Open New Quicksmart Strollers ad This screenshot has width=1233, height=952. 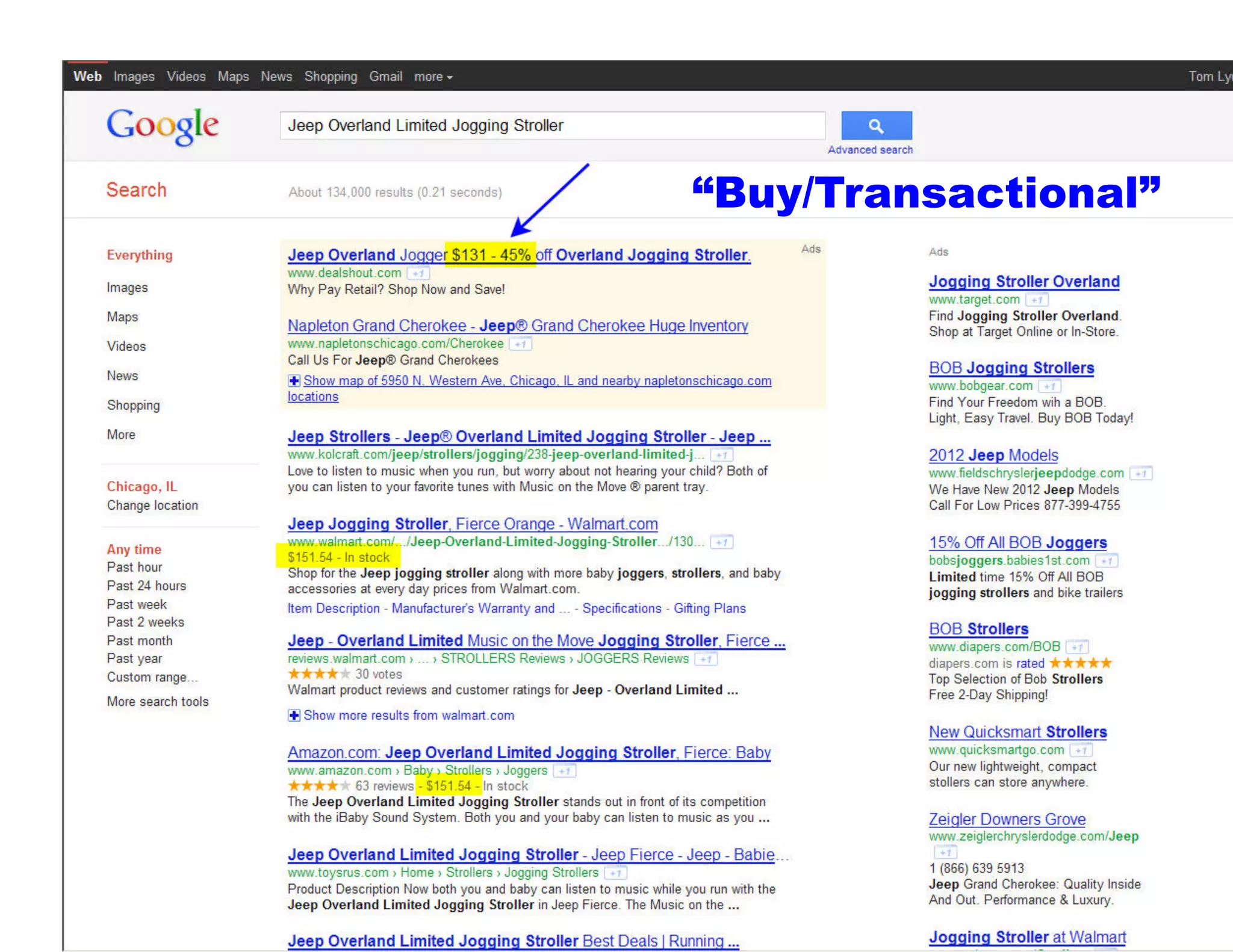[x=1018, y=732]
